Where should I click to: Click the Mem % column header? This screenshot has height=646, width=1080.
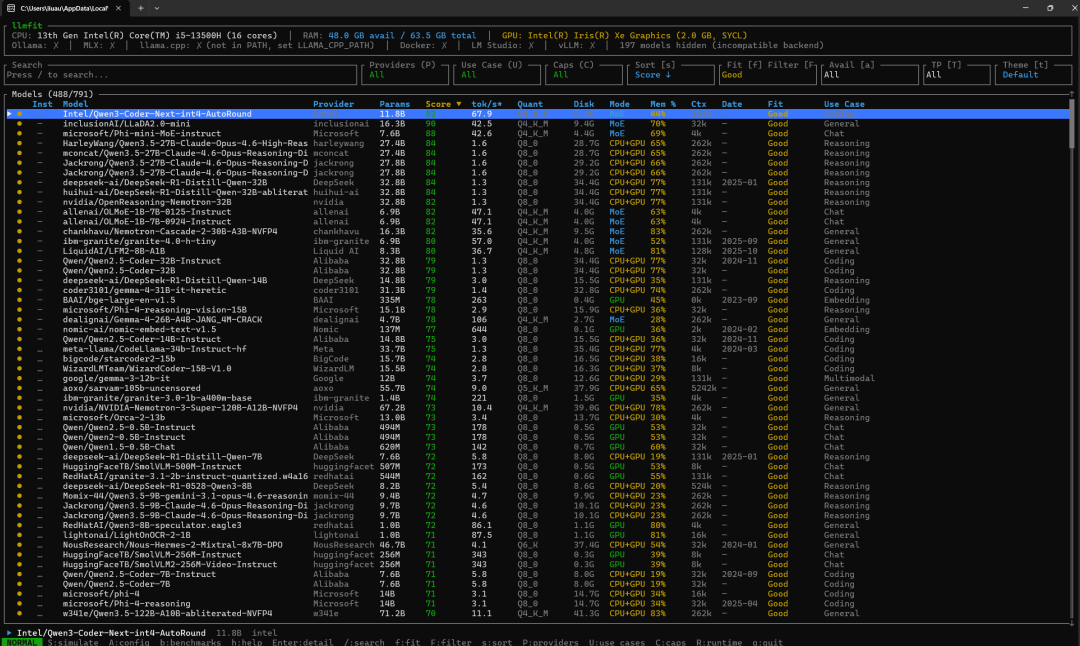point(663,104)
